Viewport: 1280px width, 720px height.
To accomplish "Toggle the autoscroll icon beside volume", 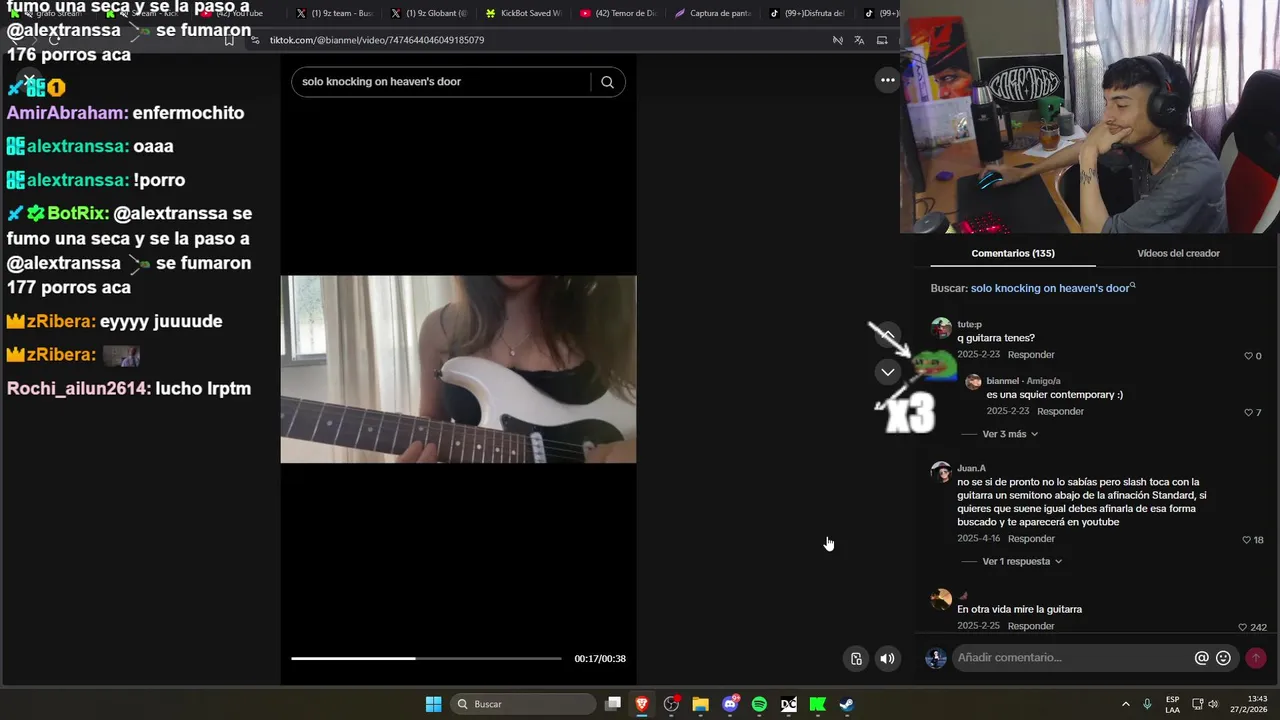I will [x=856, y=658].
